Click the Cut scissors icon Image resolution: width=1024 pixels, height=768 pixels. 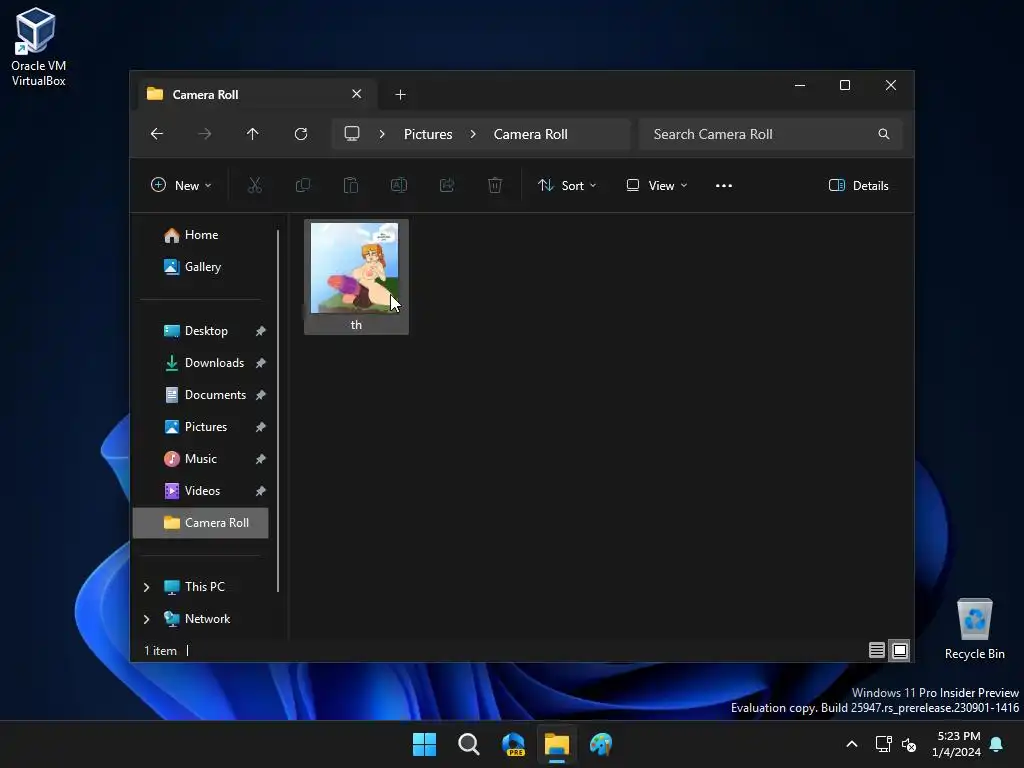pos(255,185)
